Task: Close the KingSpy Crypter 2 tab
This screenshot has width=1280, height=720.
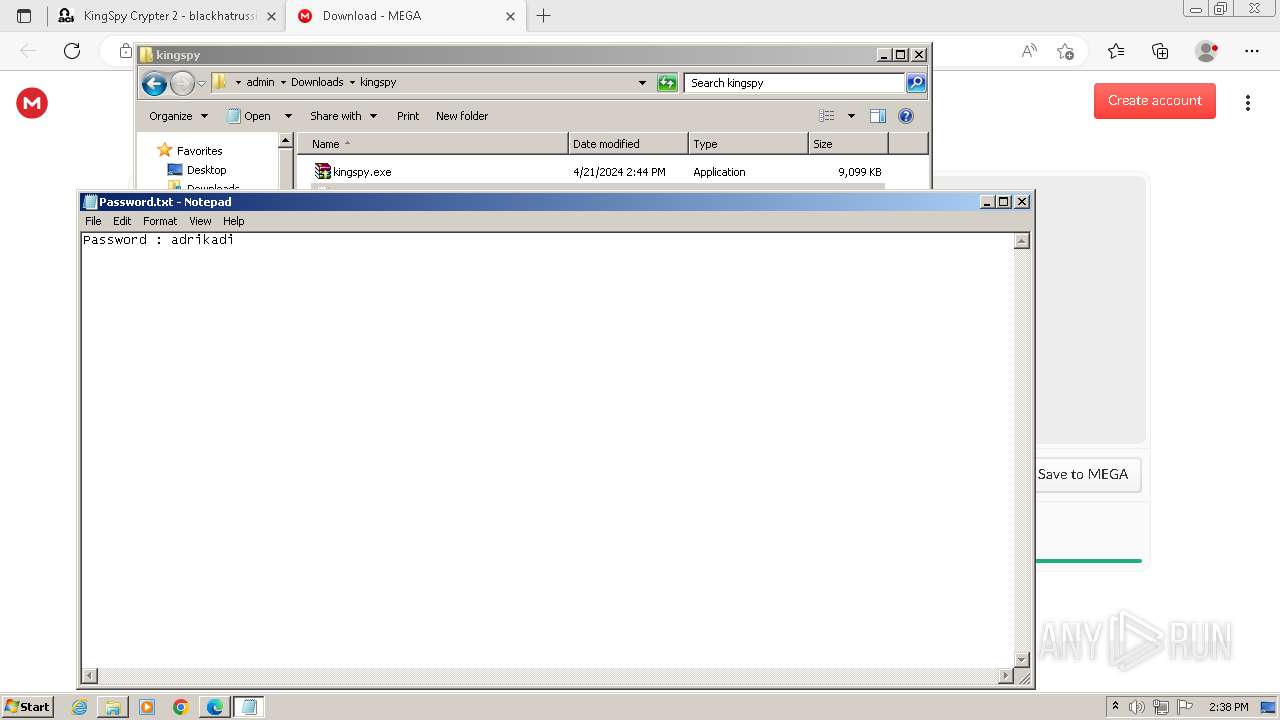Action: [x=271, y=16]
